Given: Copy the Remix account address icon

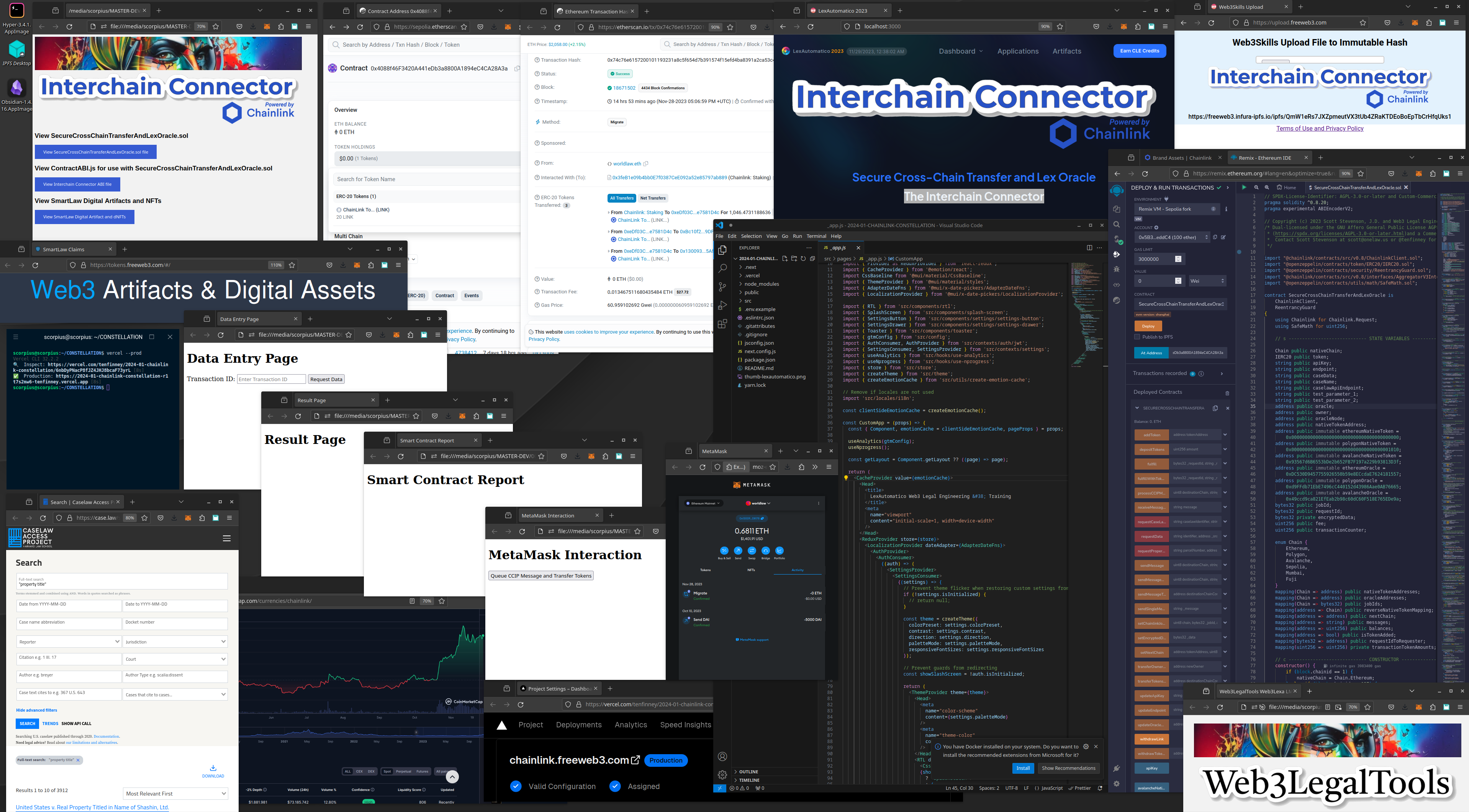Looking at the screenshot, I should tap(1215, 237).
